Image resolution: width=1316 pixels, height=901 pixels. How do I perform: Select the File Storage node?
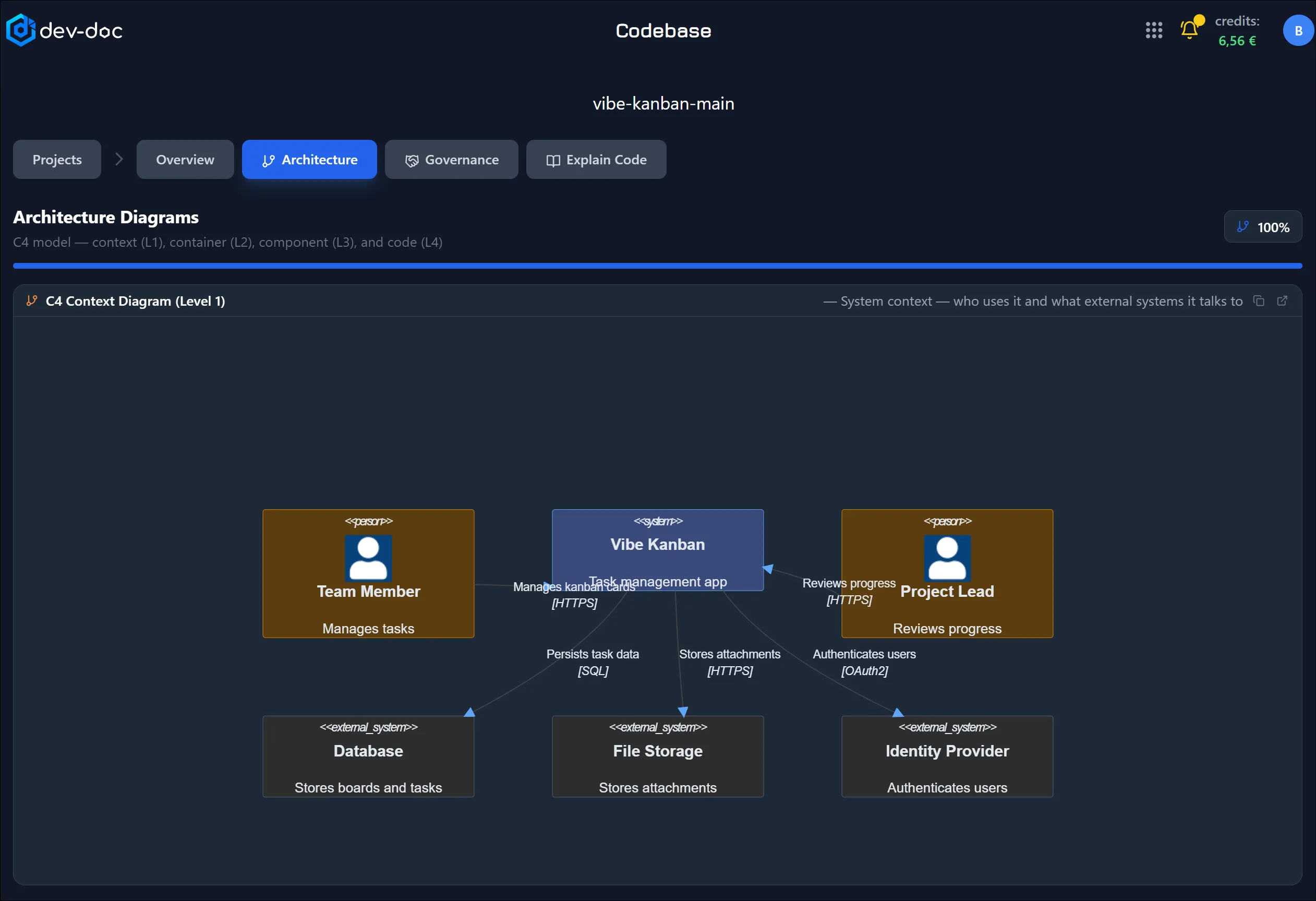[657, 756]
